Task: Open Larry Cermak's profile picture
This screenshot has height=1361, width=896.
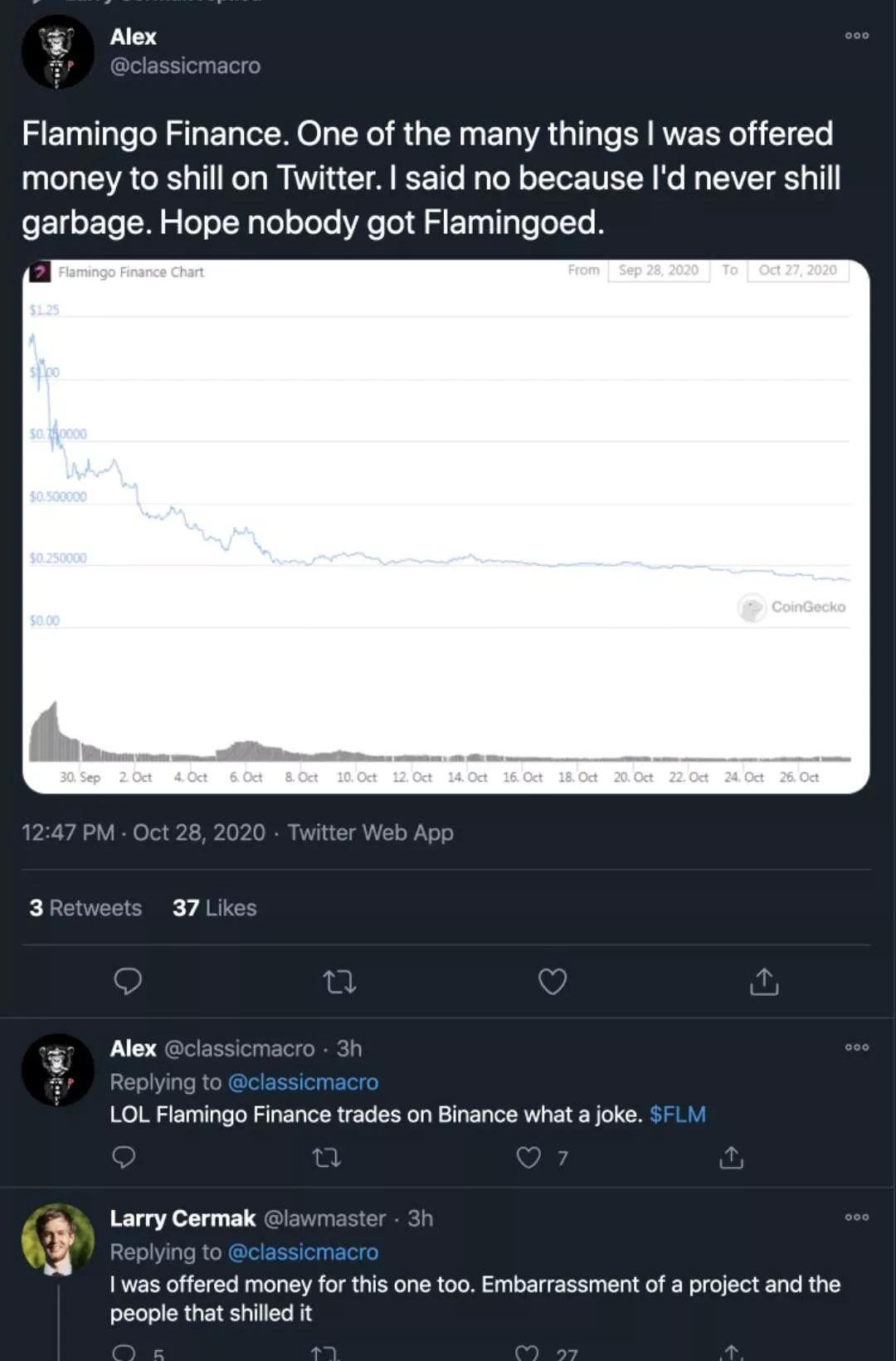Action: coord(57,1239)
